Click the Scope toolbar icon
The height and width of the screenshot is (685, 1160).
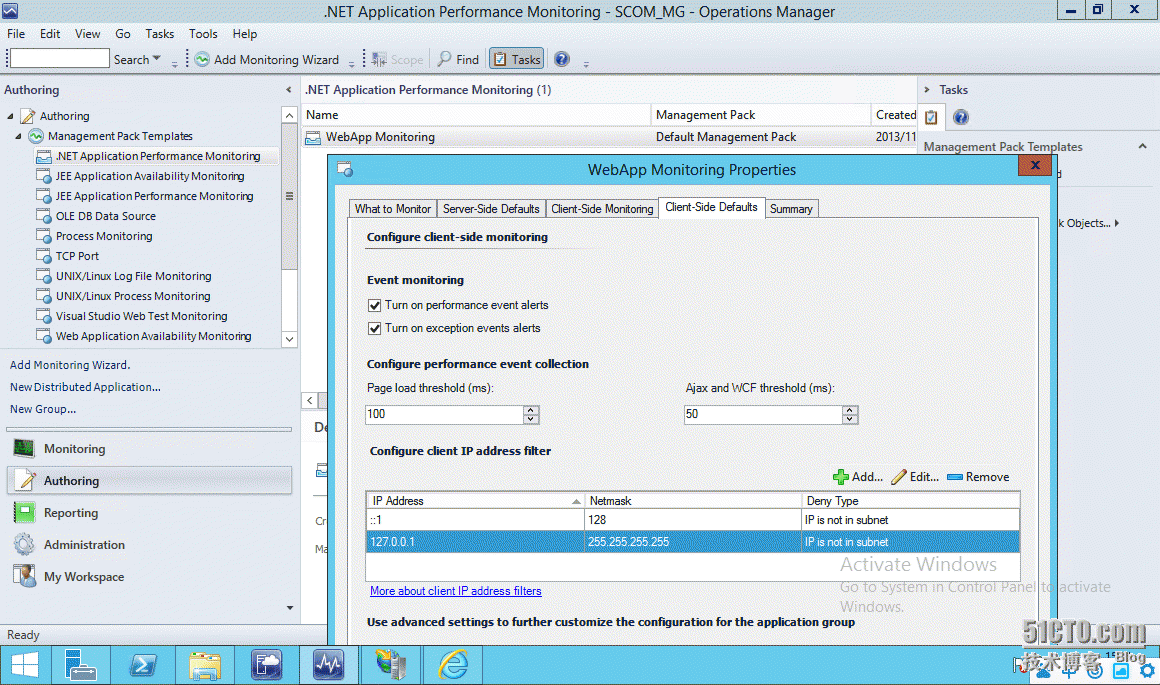click(380, 59)
